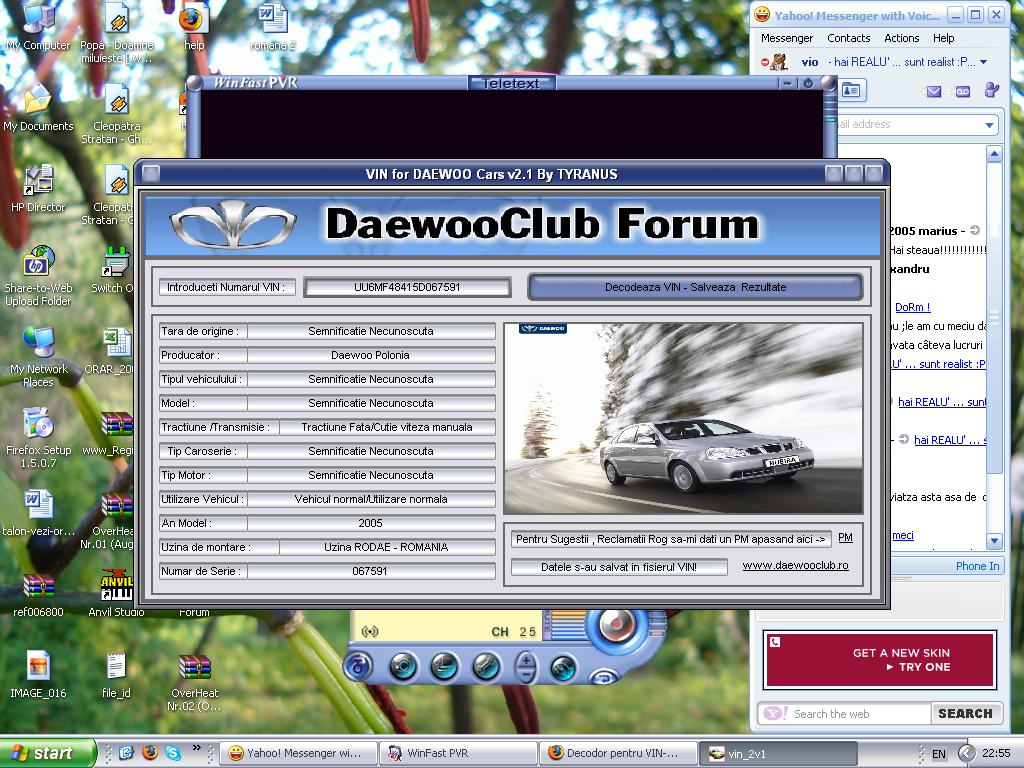Click the power icon on WinFast PVR title bar

pos(808,84)
